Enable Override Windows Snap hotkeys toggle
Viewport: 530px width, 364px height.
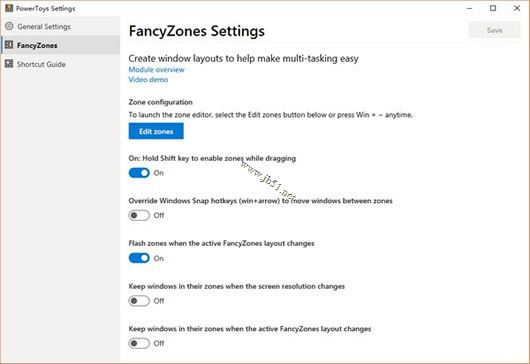click(139, 215)
